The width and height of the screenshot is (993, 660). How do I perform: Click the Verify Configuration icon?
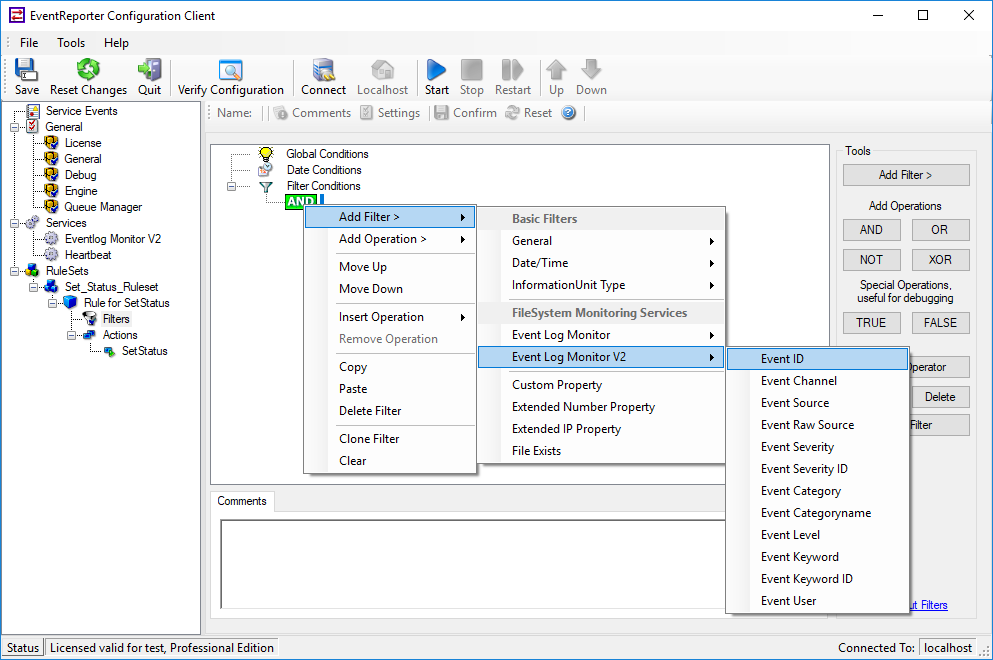coord(231,70)
